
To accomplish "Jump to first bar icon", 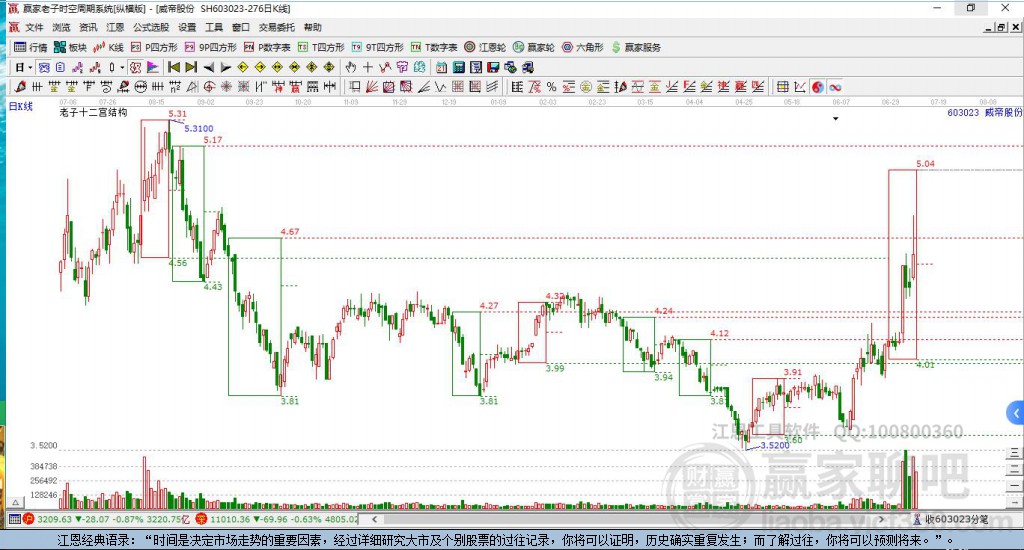I will click(x=174, y=67).
